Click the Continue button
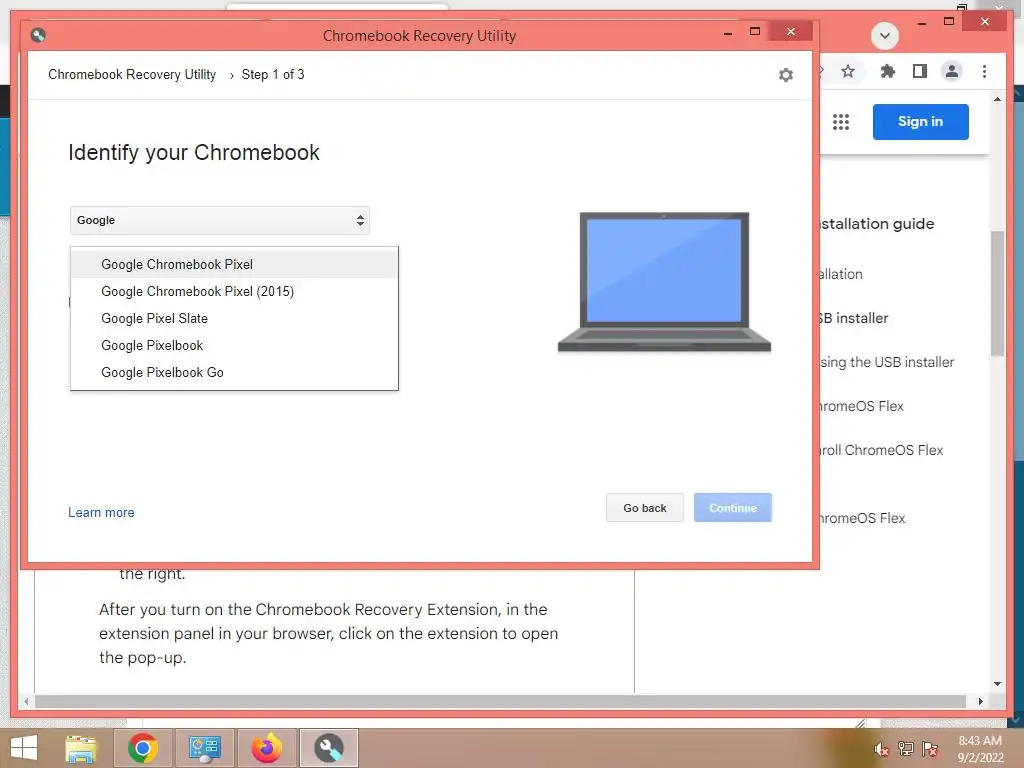The height and width of the screenshot is (768, 1024). click(733, 508)
